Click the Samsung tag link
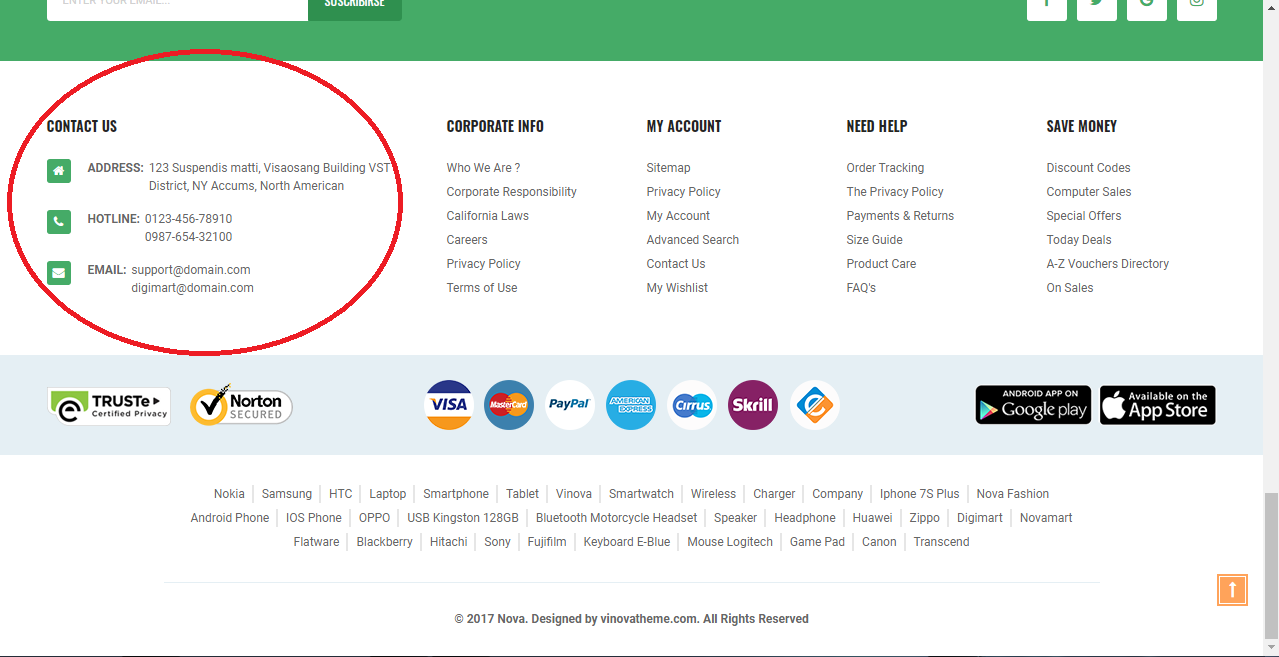The height and width of the screenshot is (657, 1279). [x=287, y=494]
